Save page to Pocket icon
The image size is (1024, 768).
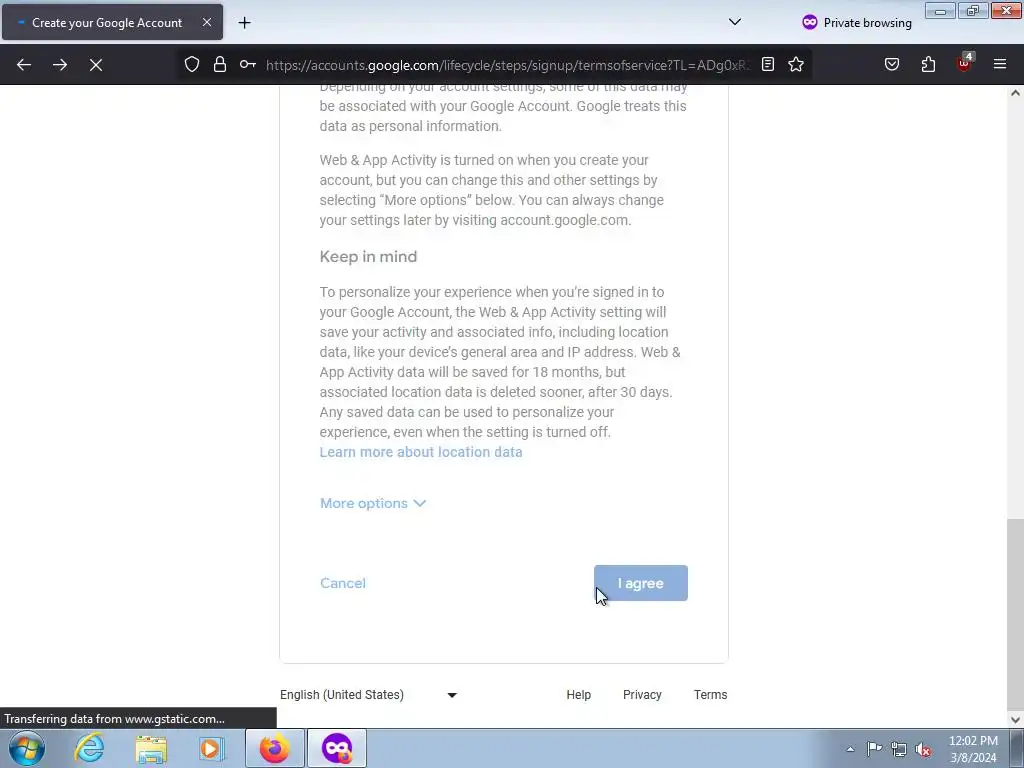tap(892, 65)
